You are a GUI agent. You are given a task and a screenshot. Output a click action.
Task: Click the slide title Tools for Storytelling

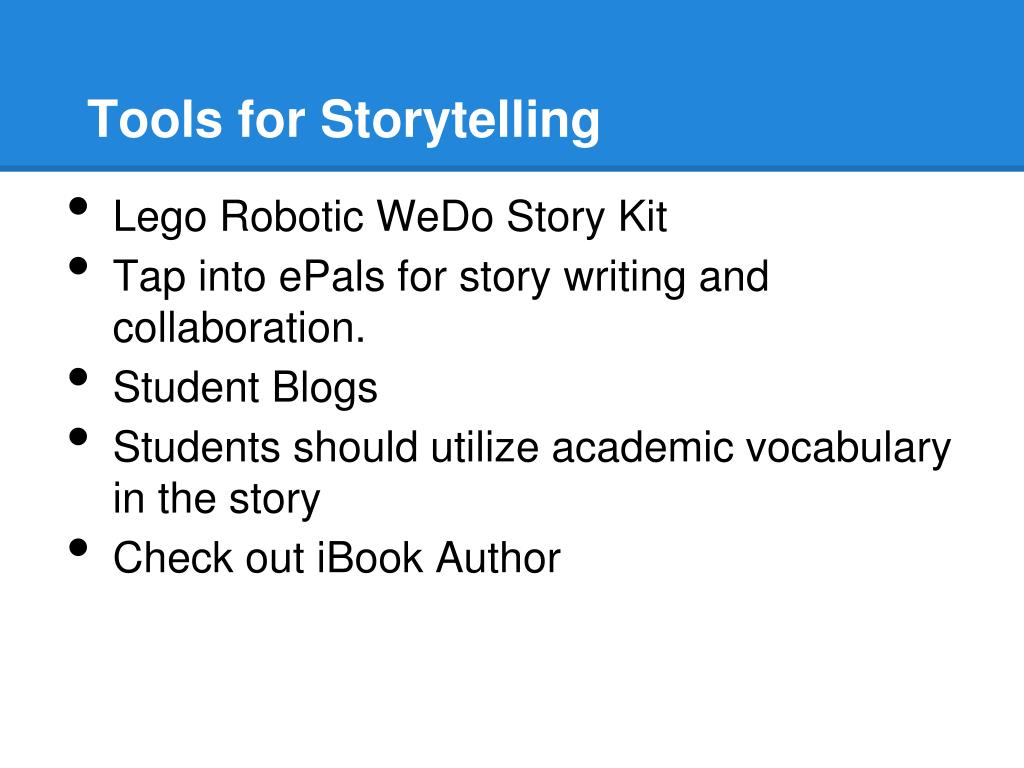(344, 120)
